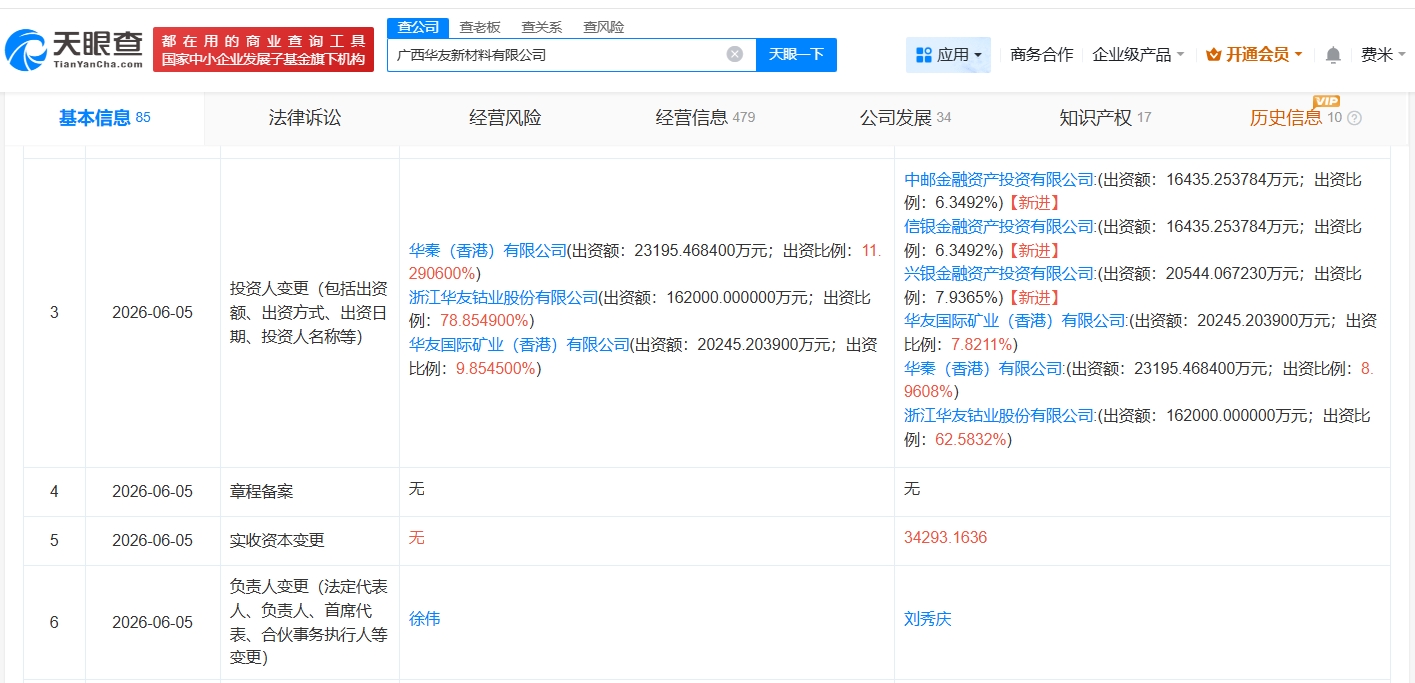
Task: Switch to the 查关系 search tab
Action: point(542,27)
